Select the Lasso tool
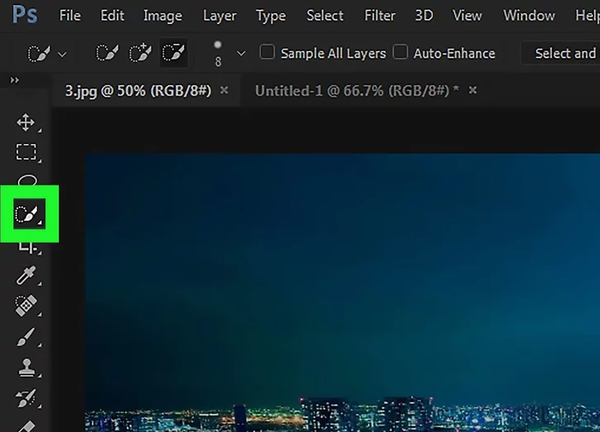 (x=28, y=181)
